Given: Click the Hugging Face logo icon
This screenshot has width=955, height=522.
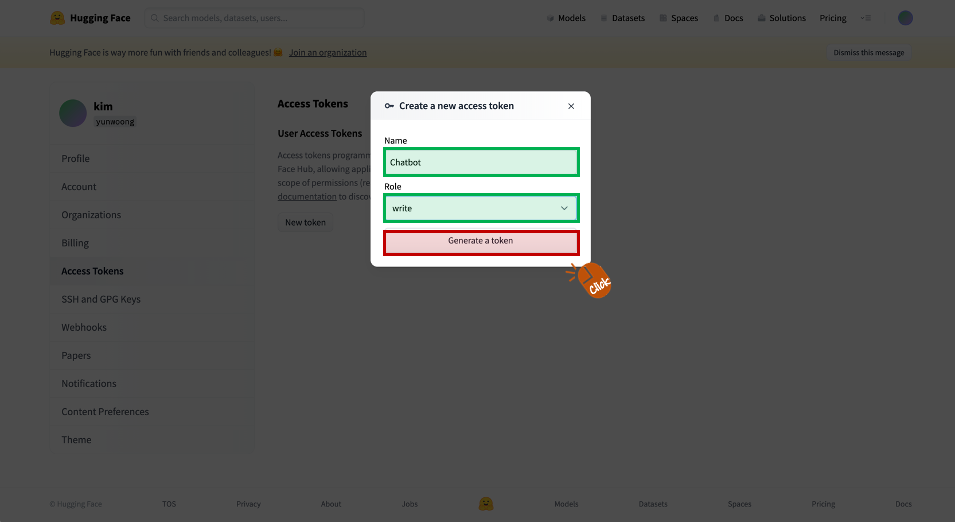Looking at the screenshot, I should pos(57,18).
